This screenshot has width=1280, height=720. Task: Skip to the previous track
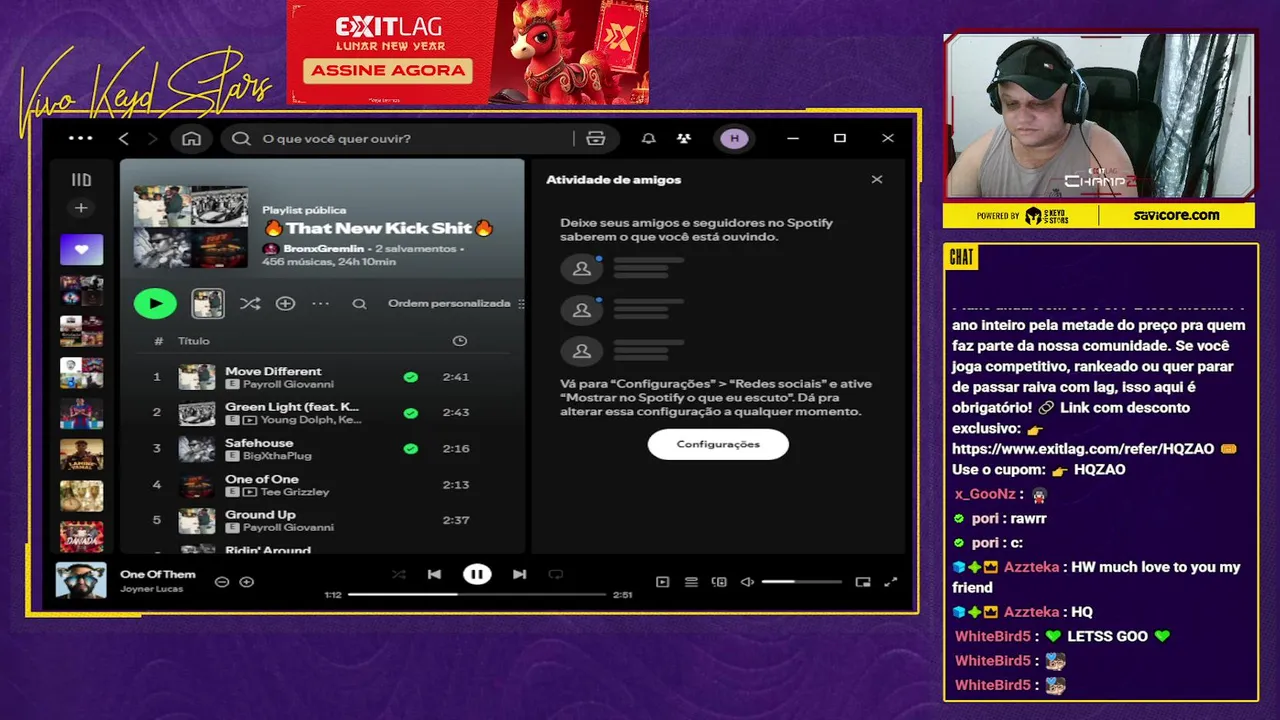(x=434, y=574)
